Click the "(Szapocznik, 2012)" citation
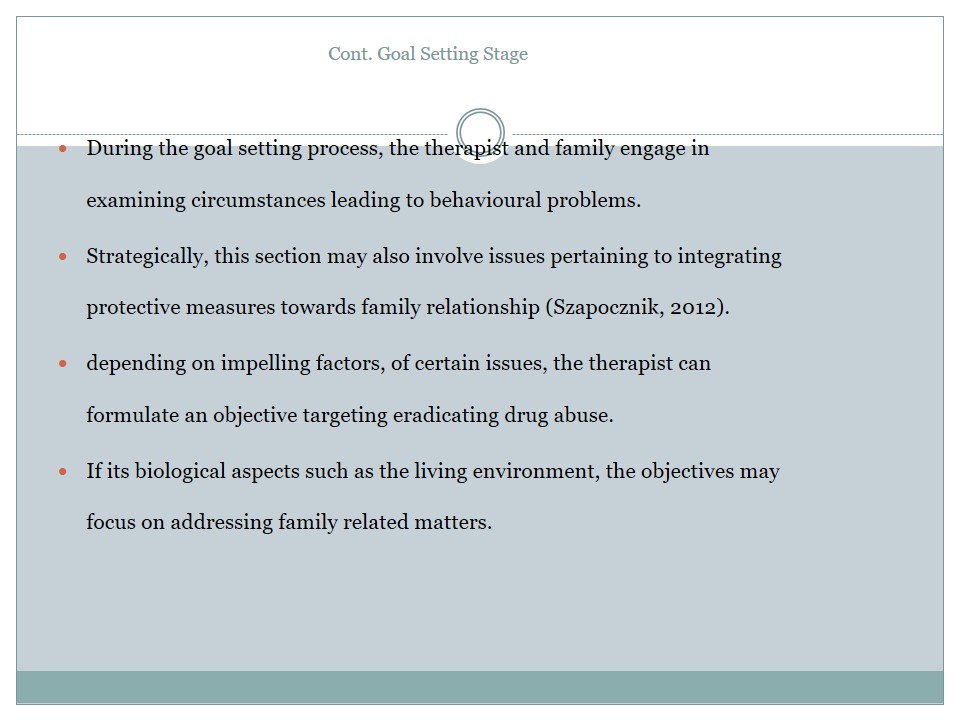Image resolution: width=960 pixels, height=720 pixels. 637,308
